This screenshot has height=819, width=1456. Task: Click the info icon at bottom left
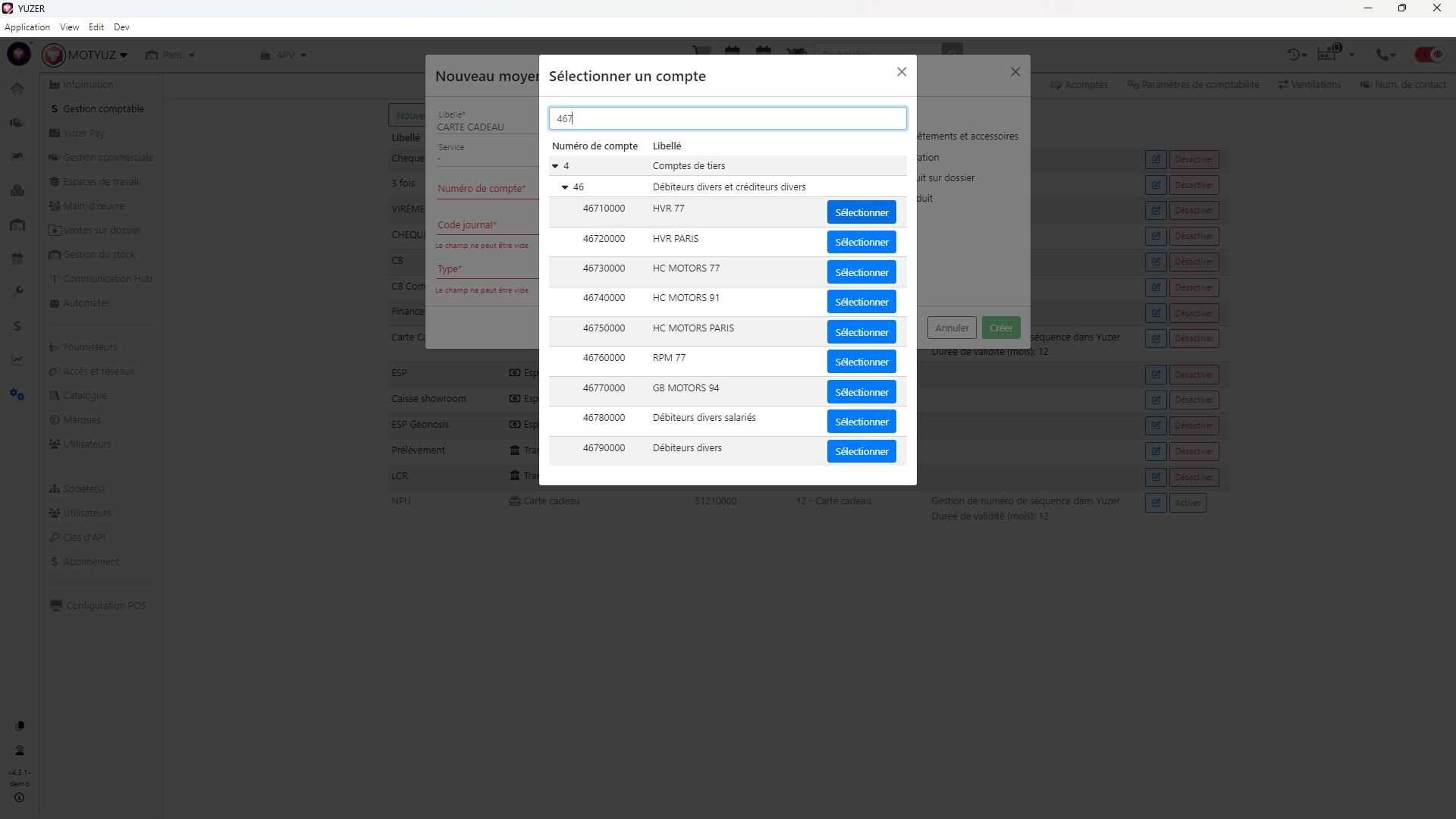(20, 798)
